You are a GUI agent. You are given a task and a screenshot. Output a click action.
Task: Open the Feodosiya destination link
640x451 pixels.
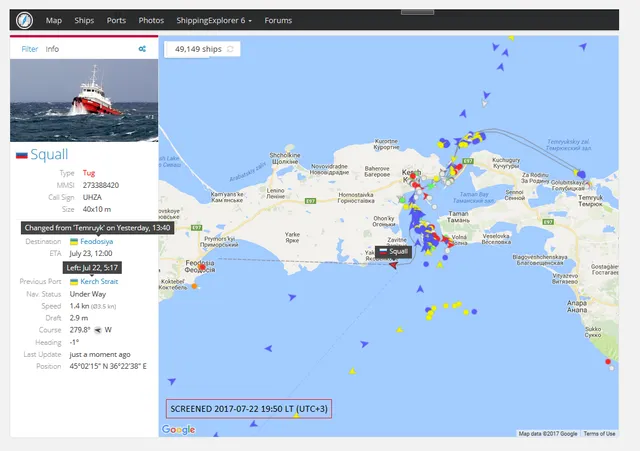pyautogui.click(x=97, y=242)
